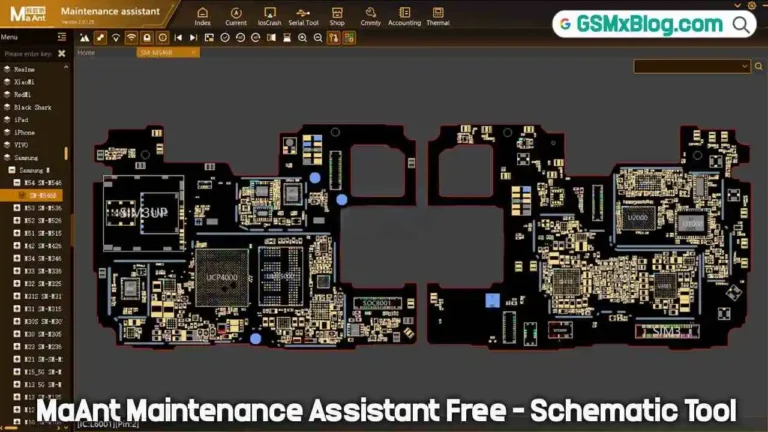Switch to the Home tab
Viewport: 768px width, 432px height.
[x=86, y=52]
